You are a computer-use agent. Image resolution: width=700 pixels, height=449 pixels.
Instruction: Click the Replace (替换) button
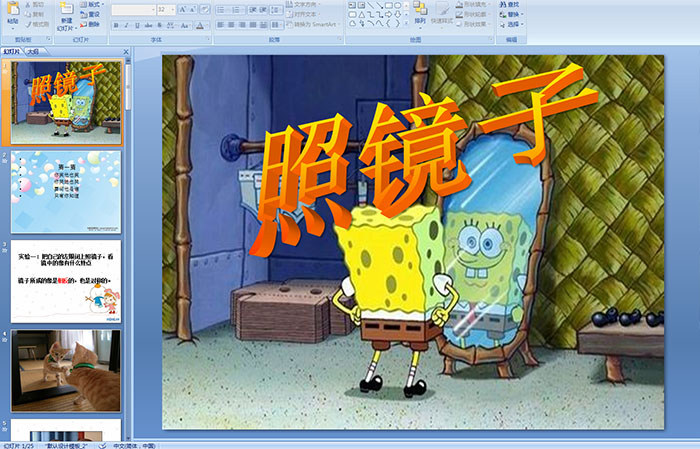pos(512,14)
